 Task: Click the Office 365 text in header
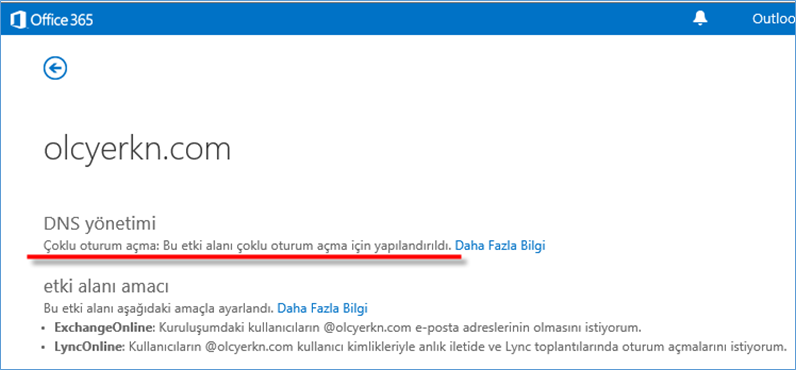pyautogui.click(x=61, y=20)
